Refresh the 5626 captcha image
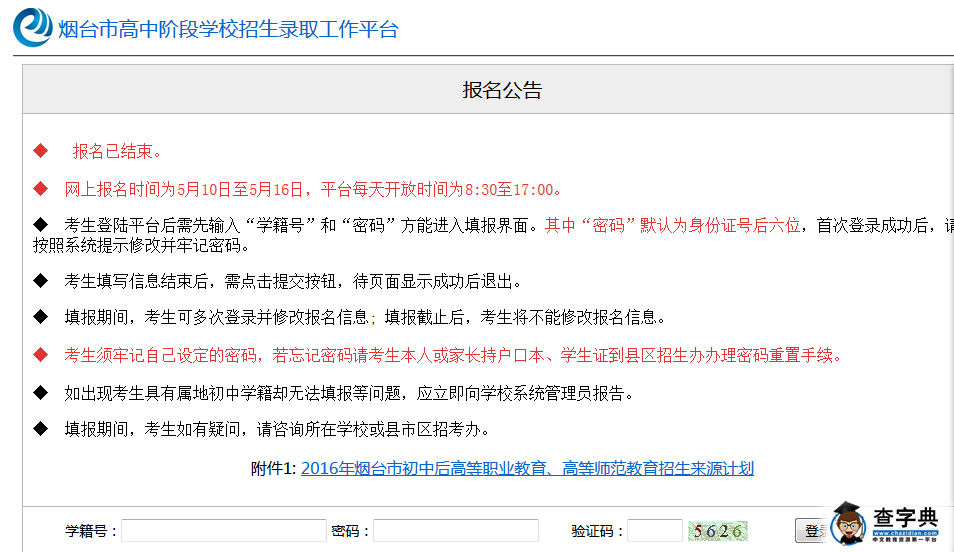Image resolution: width=954 pixels, height=552 pixels. point(717,531)
